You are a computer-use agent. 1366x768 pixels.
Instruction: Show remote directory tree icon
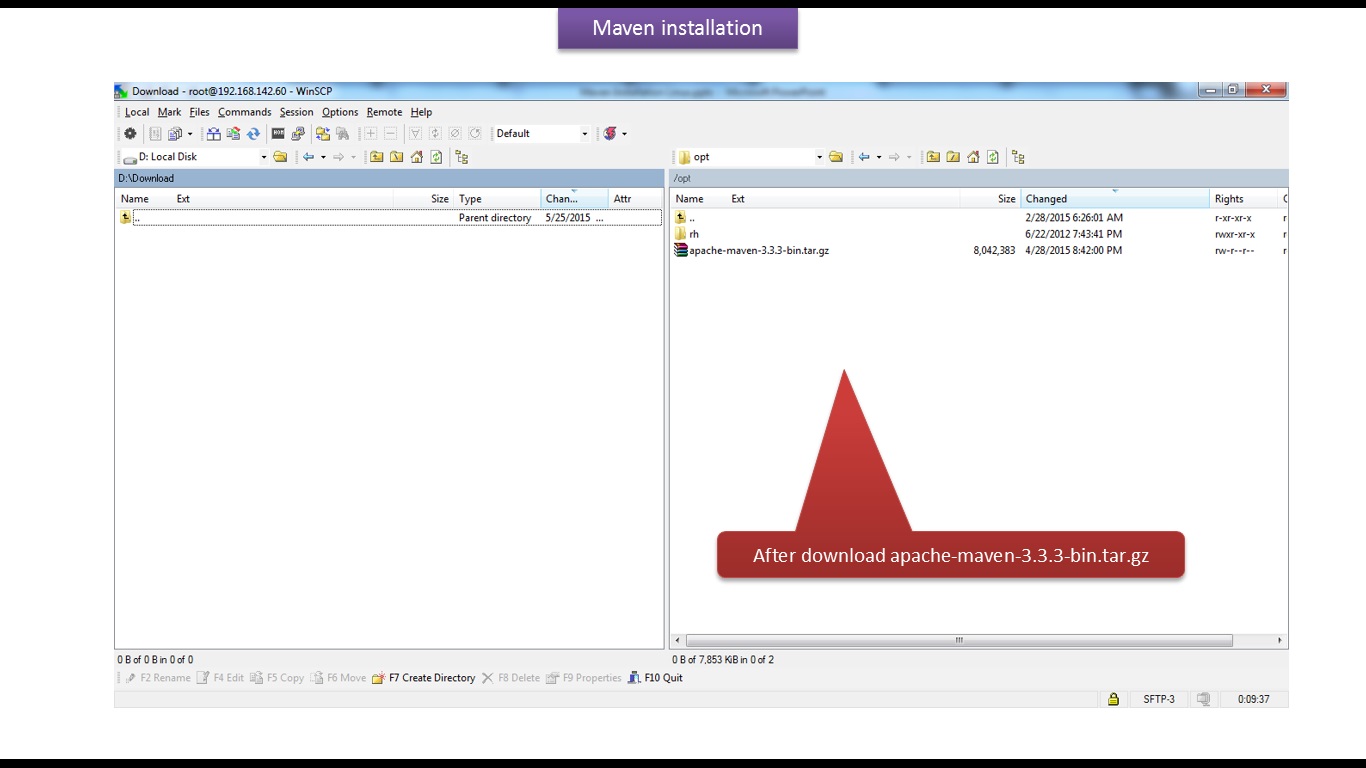1018,157
